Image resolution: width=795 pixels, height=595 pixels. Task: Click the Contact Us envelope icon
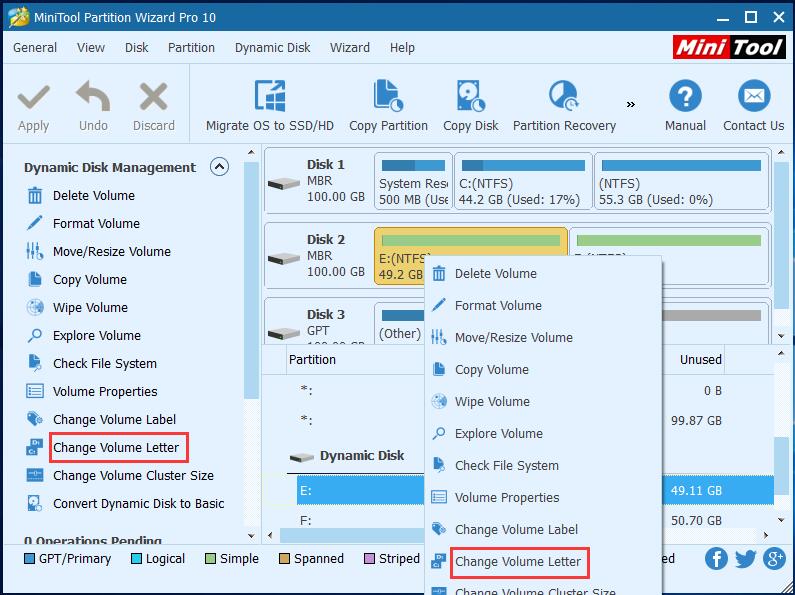pyautogui.click(x=754, y=96)
